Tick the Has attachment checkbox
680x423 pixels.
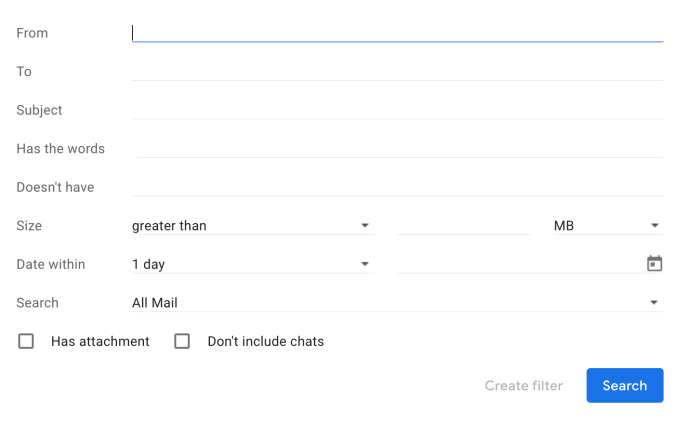(26, 341)
